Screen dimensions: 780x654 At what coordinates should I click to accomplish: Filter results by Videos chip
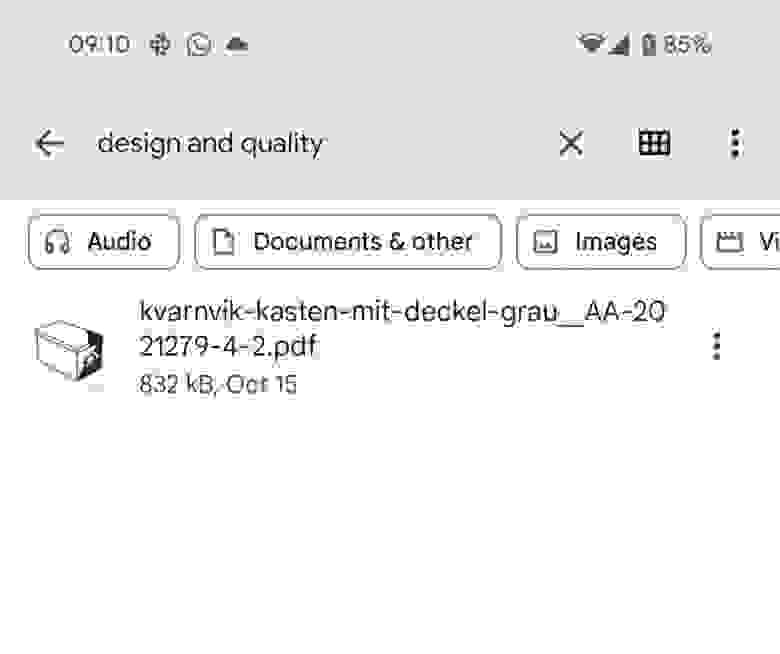(741, 242)
